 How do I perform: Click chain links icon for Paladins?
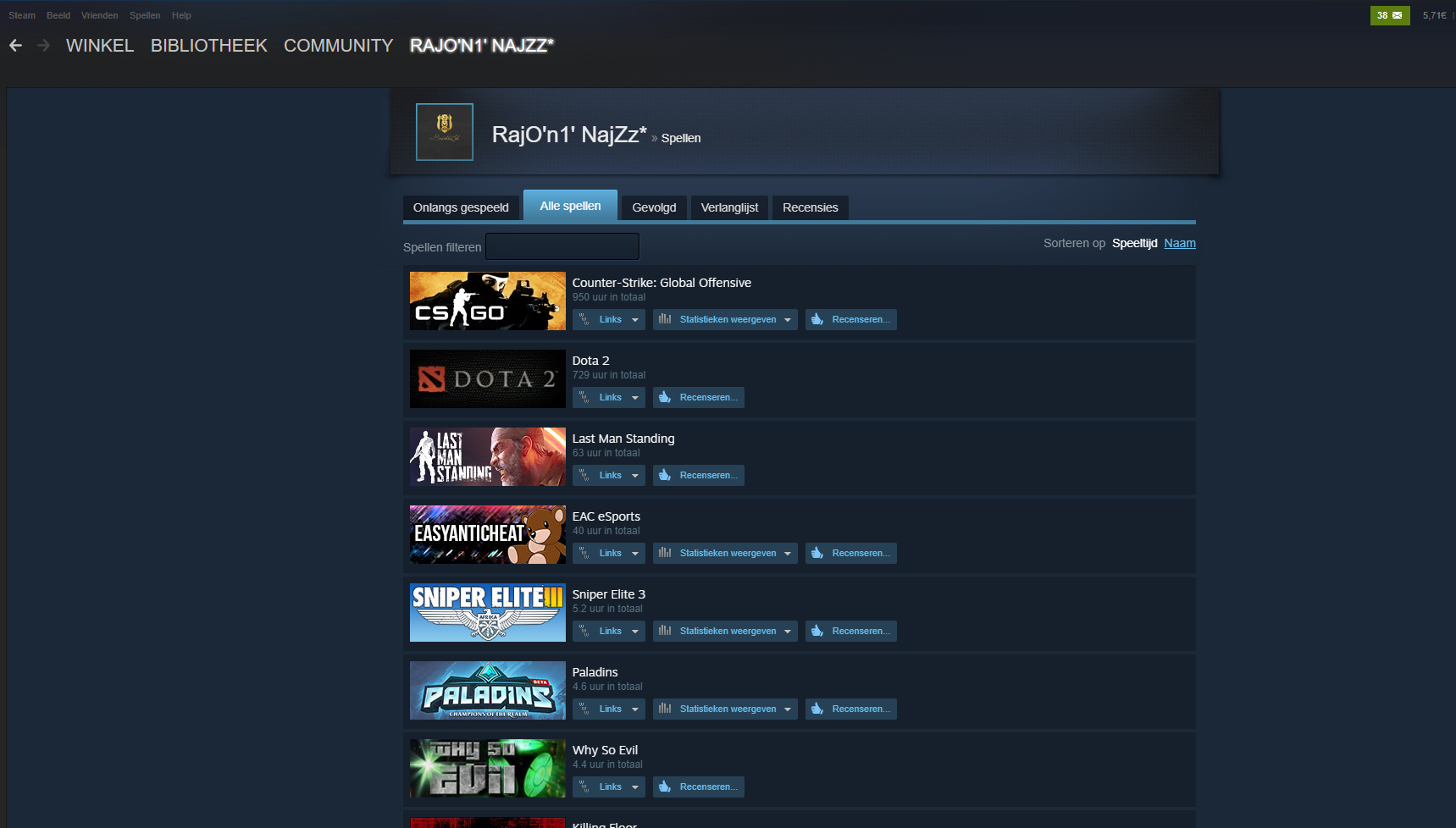pos(584,709)
